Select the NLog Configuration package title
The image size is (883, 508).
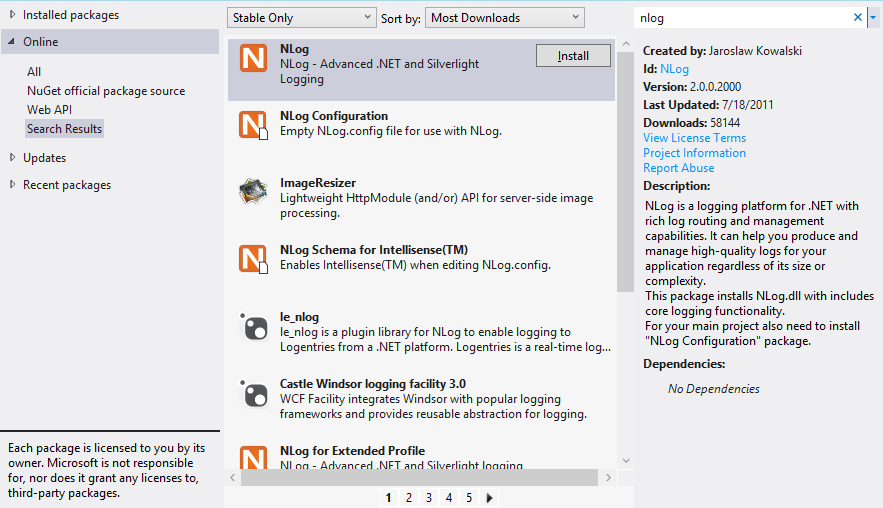(334, 116)
